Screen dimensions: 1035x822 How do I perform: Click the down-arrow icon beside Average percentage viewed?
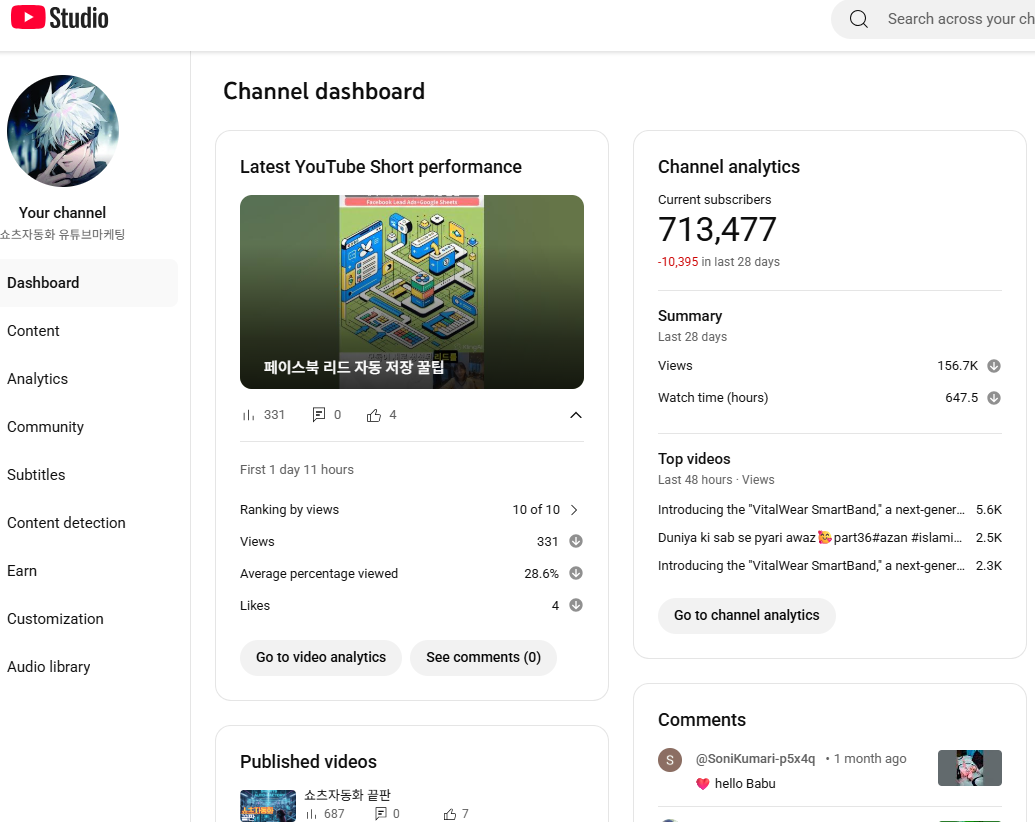(576, 574)
